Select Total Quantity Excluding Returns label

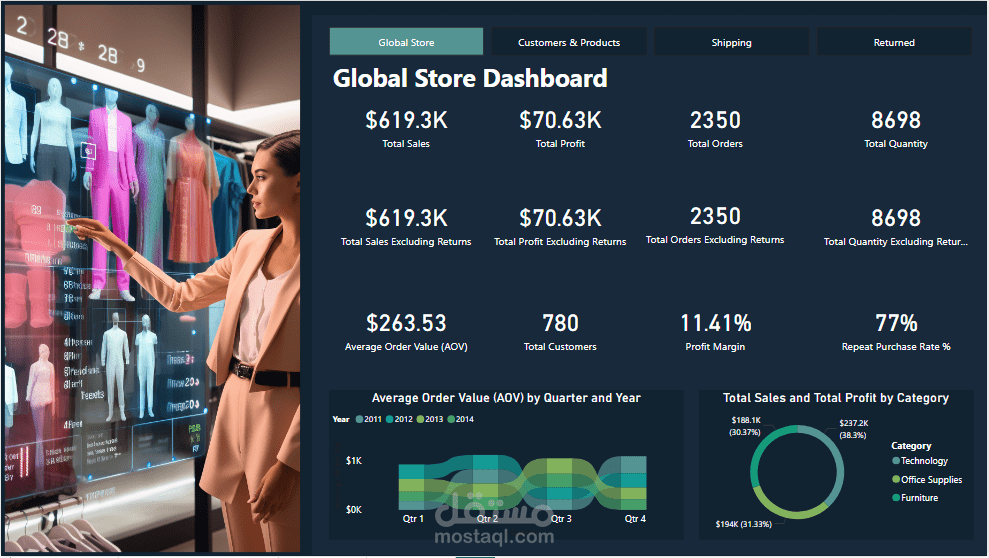(x=896, y=241)
